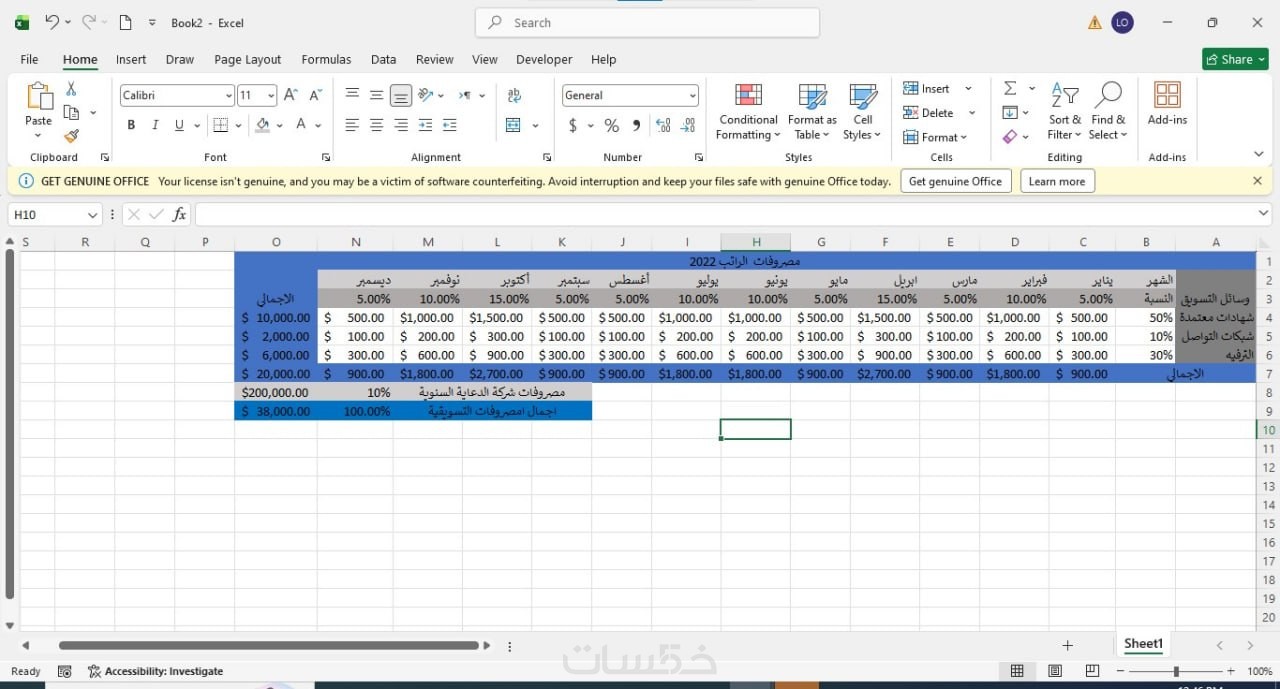The width and height of the screenshot is (1280, 689).
Task: Select the Format Painter brush icon
Action: (x=71, y=136)
